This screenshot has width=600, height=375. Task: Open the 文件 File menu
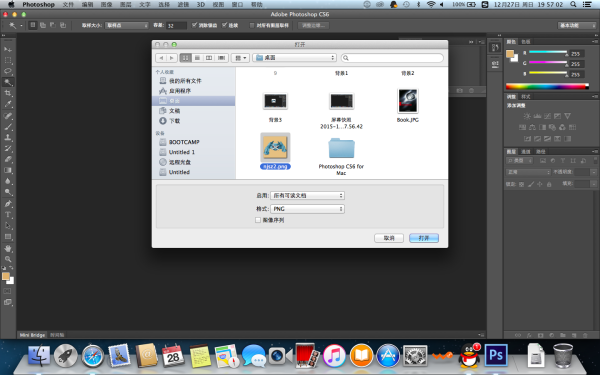tap(68, 5)
